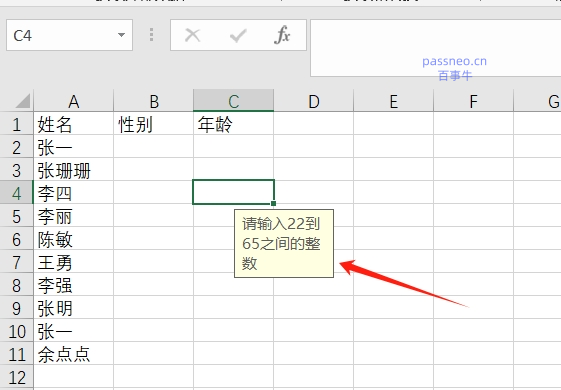Select column C header
This screenshot has height=390, width=561.
(234, 101)
